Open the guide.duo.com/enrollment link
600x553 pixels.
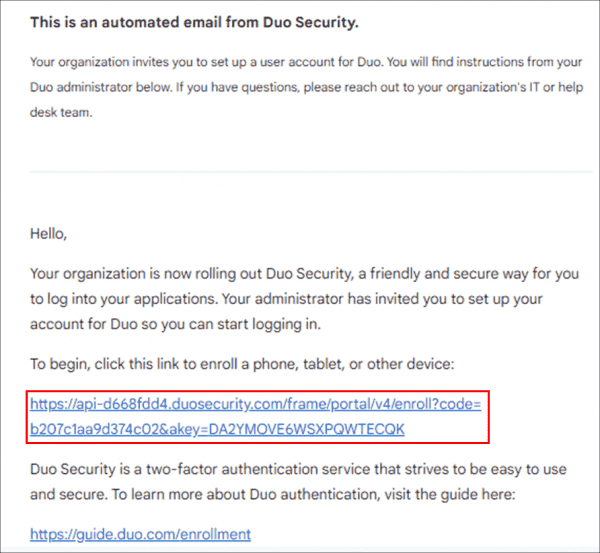pyautogui.click(x=140, y=534)
